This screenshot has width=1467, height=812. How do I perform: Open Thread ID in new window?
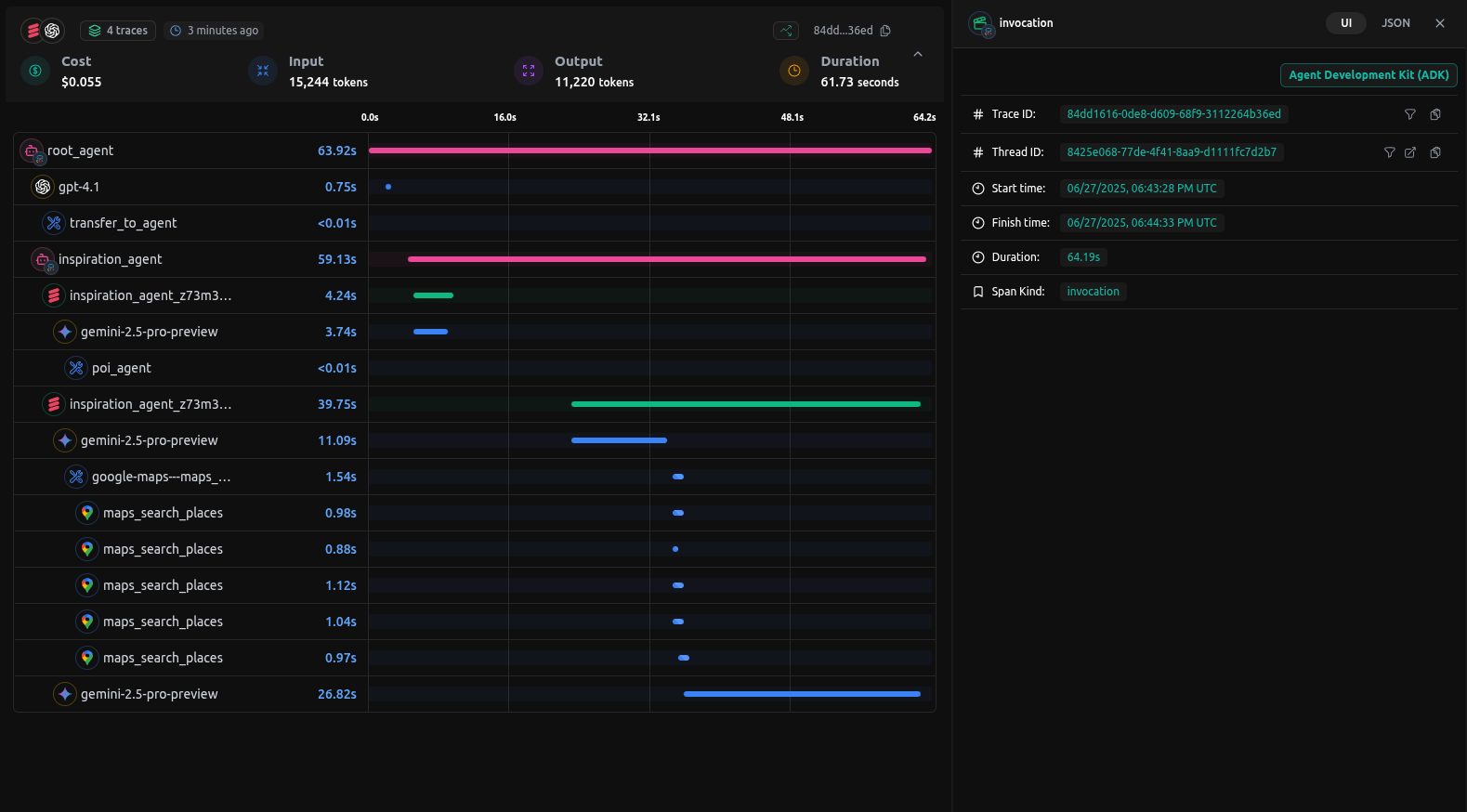1410,152
